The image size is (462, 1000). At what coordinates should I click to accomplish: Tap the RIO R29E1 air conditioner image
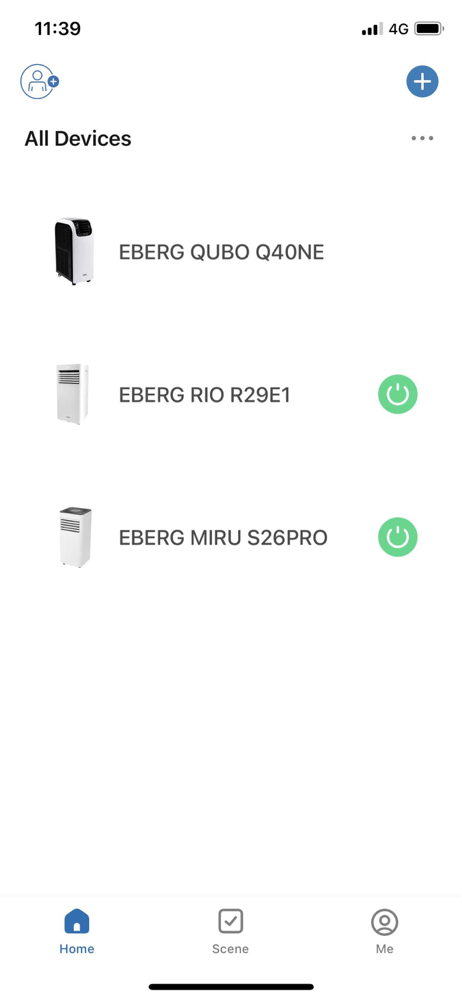pos(72,394)
